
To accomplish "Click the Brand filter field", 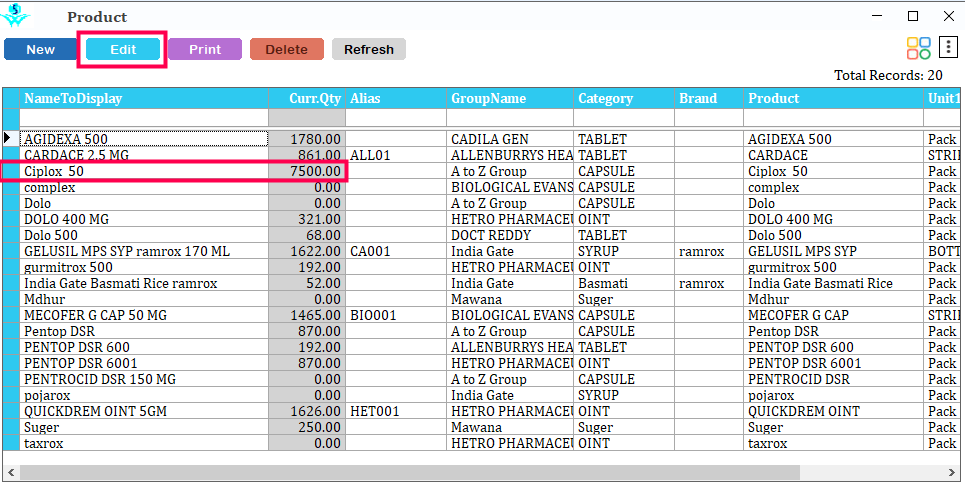I will coord(709,117).
